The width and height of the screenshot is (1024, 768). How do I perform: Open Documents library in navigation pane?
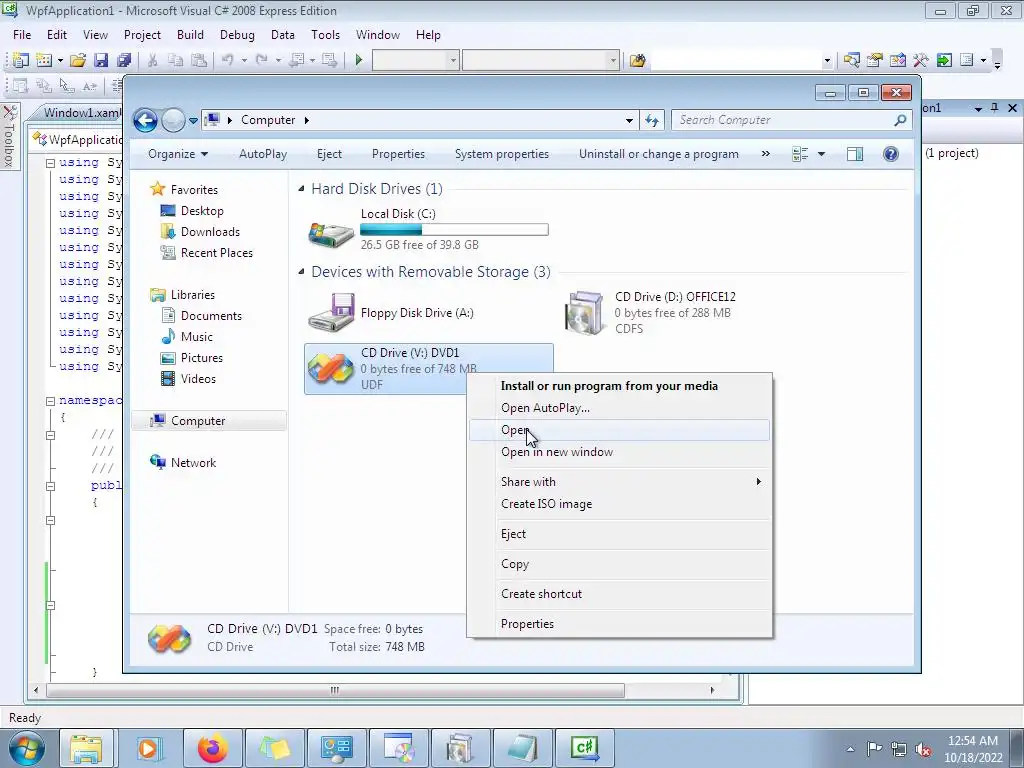pos(202,315)
